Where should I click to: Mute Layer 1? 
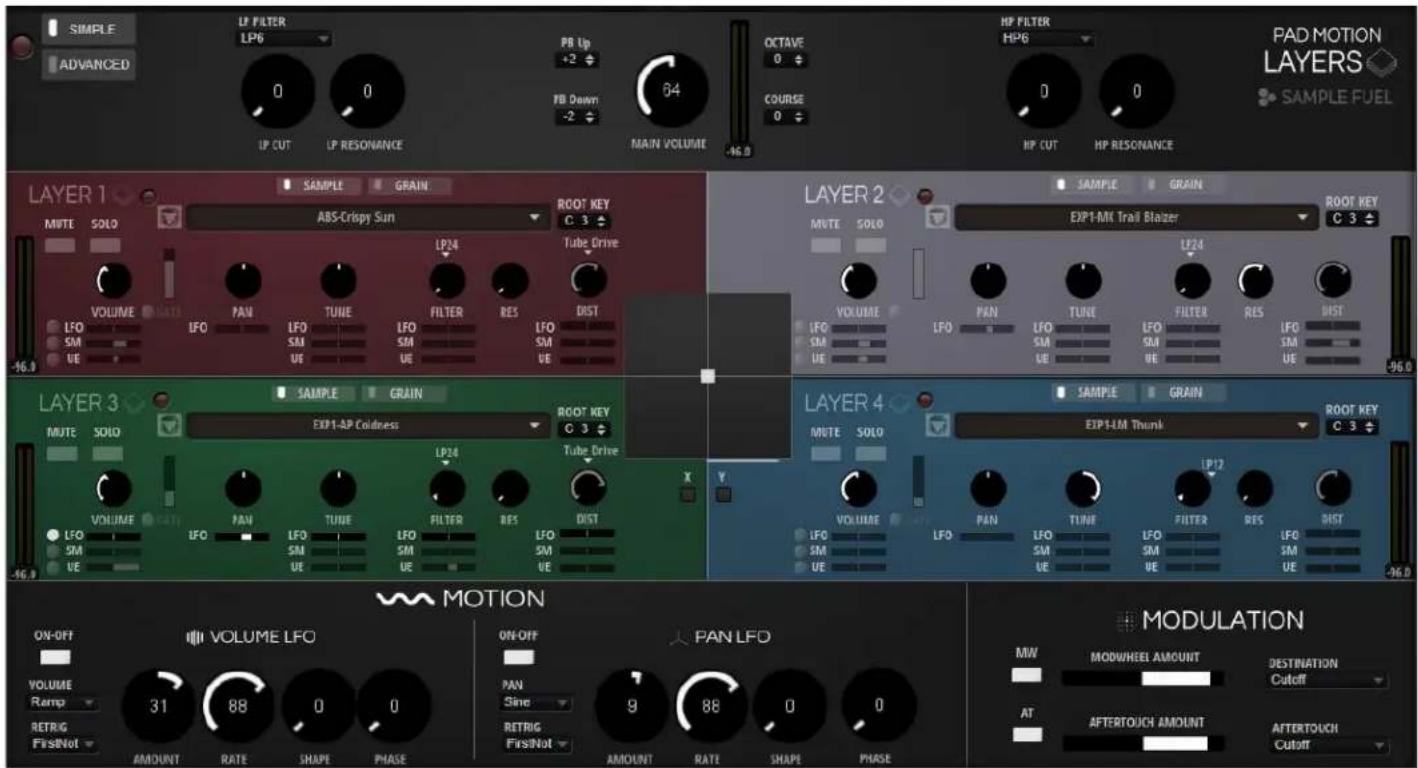[60, 245]
